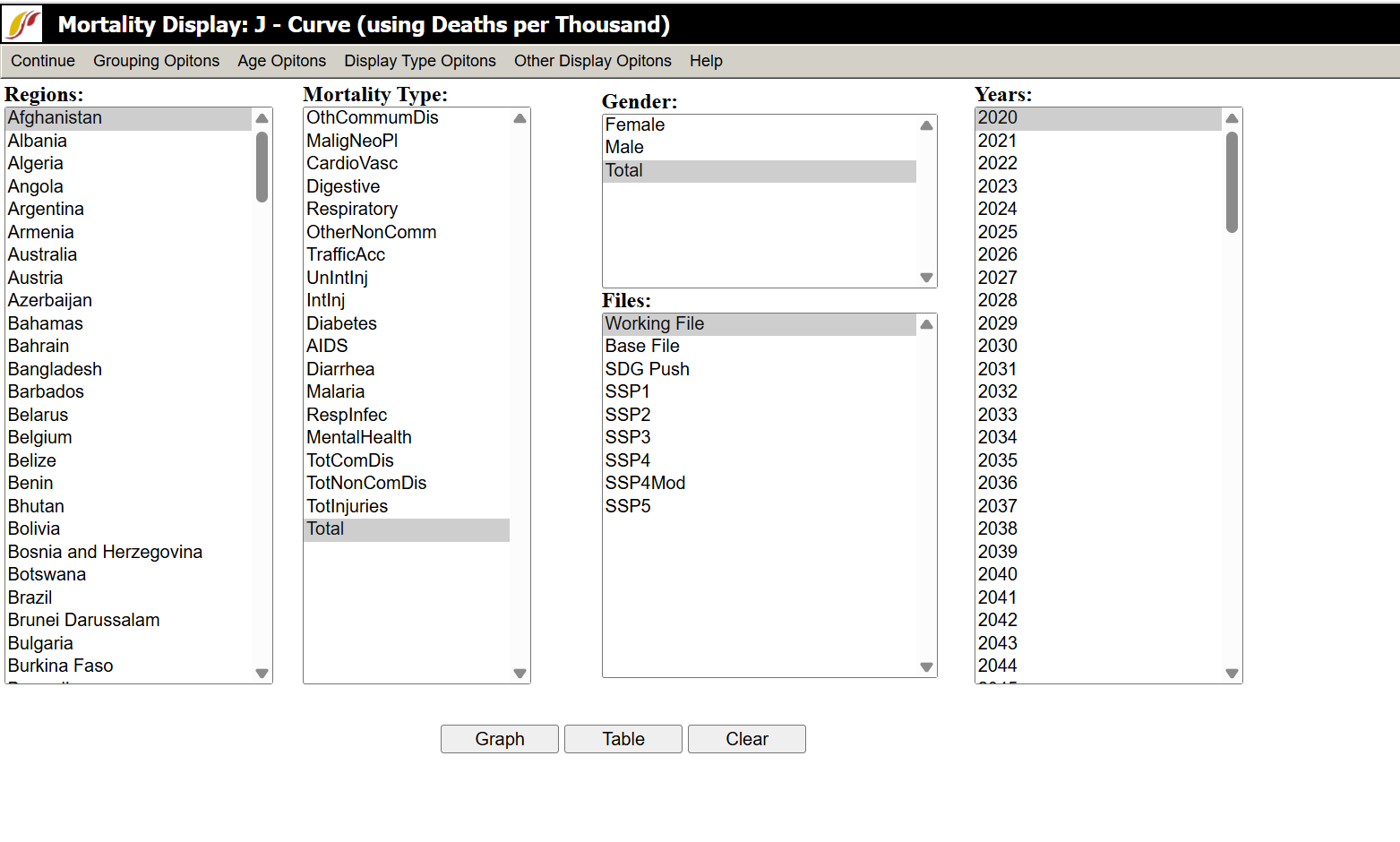The height and width of the screenshot is (842, 1400).
Task: Click the Regions list scrollbar thumb
Action: coord(262,168)
